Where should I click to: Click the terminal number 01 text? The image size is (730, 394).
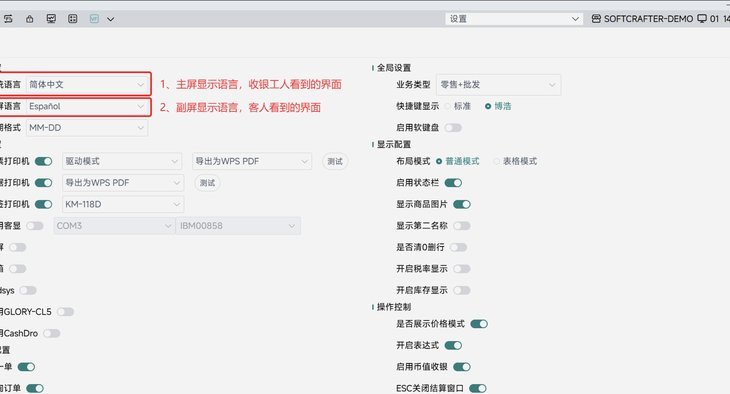715,19
